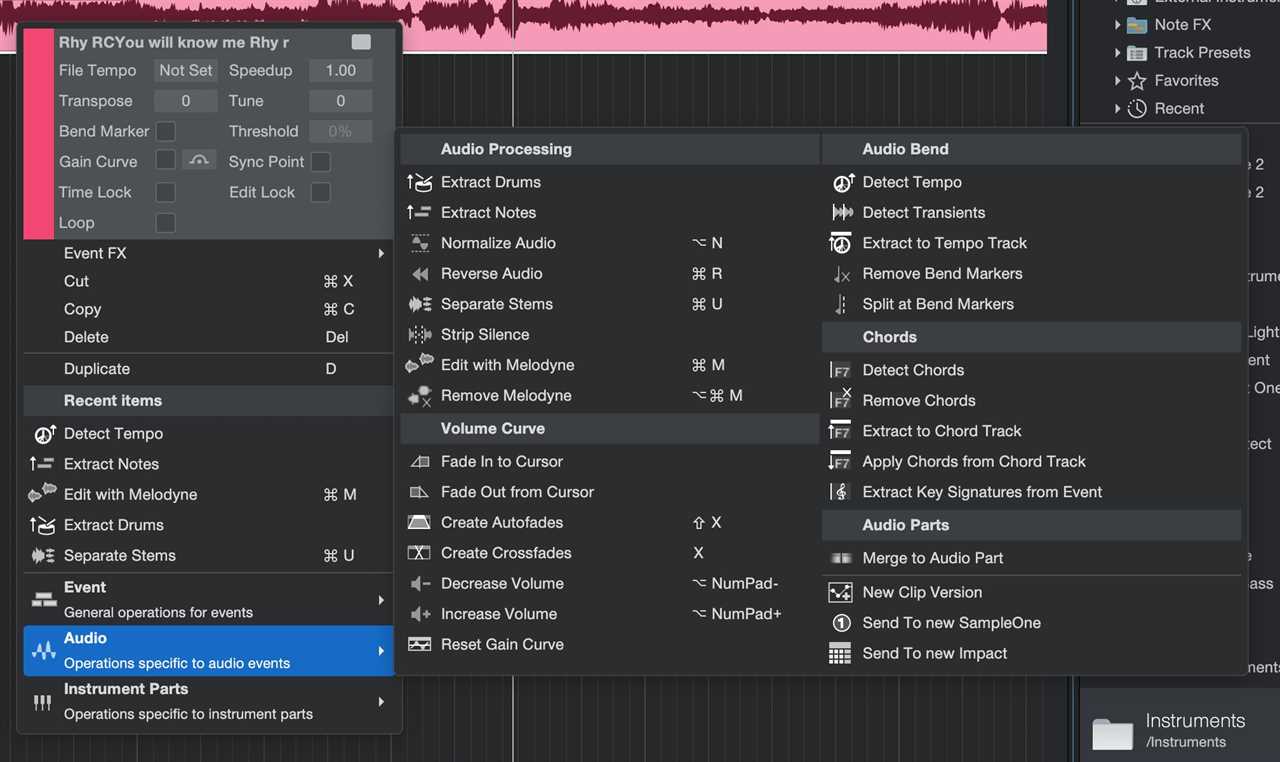Choose Create Crossfades
1280x762 pixels.
tap(506, 553)
